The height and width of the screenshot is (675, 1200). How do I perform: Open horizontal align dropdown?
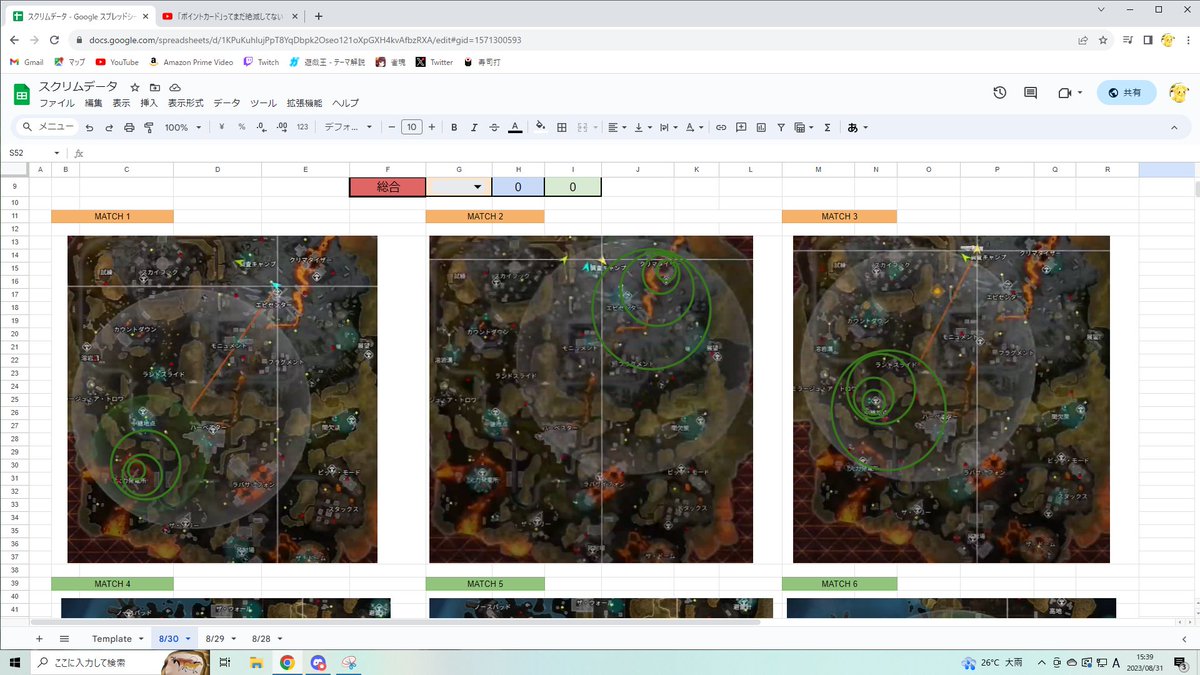[617, 128]
